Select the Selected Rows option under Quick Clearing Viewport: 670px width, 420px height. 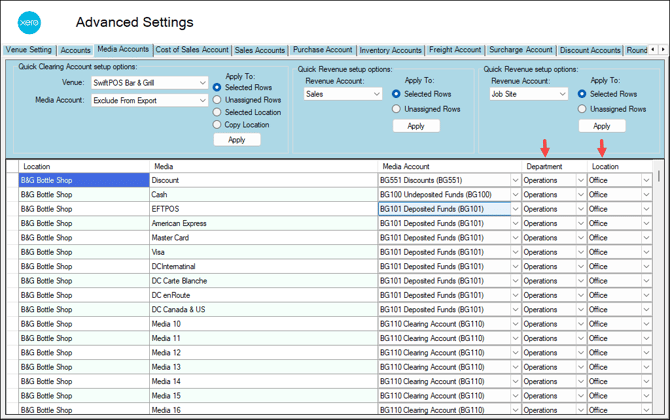coord(217,87)
